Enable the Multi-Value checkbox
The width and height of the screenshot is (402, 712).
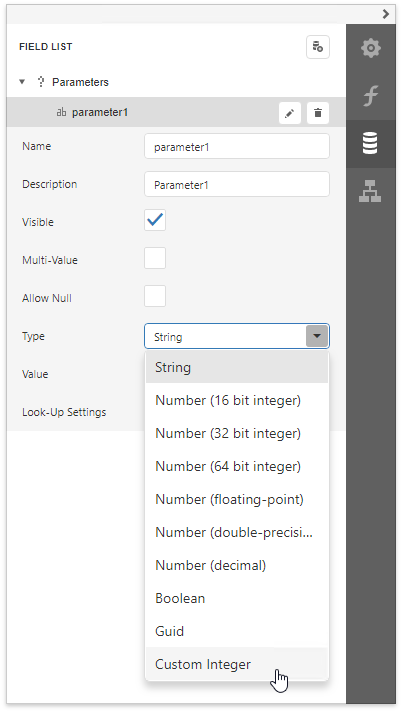pos(155,258)
